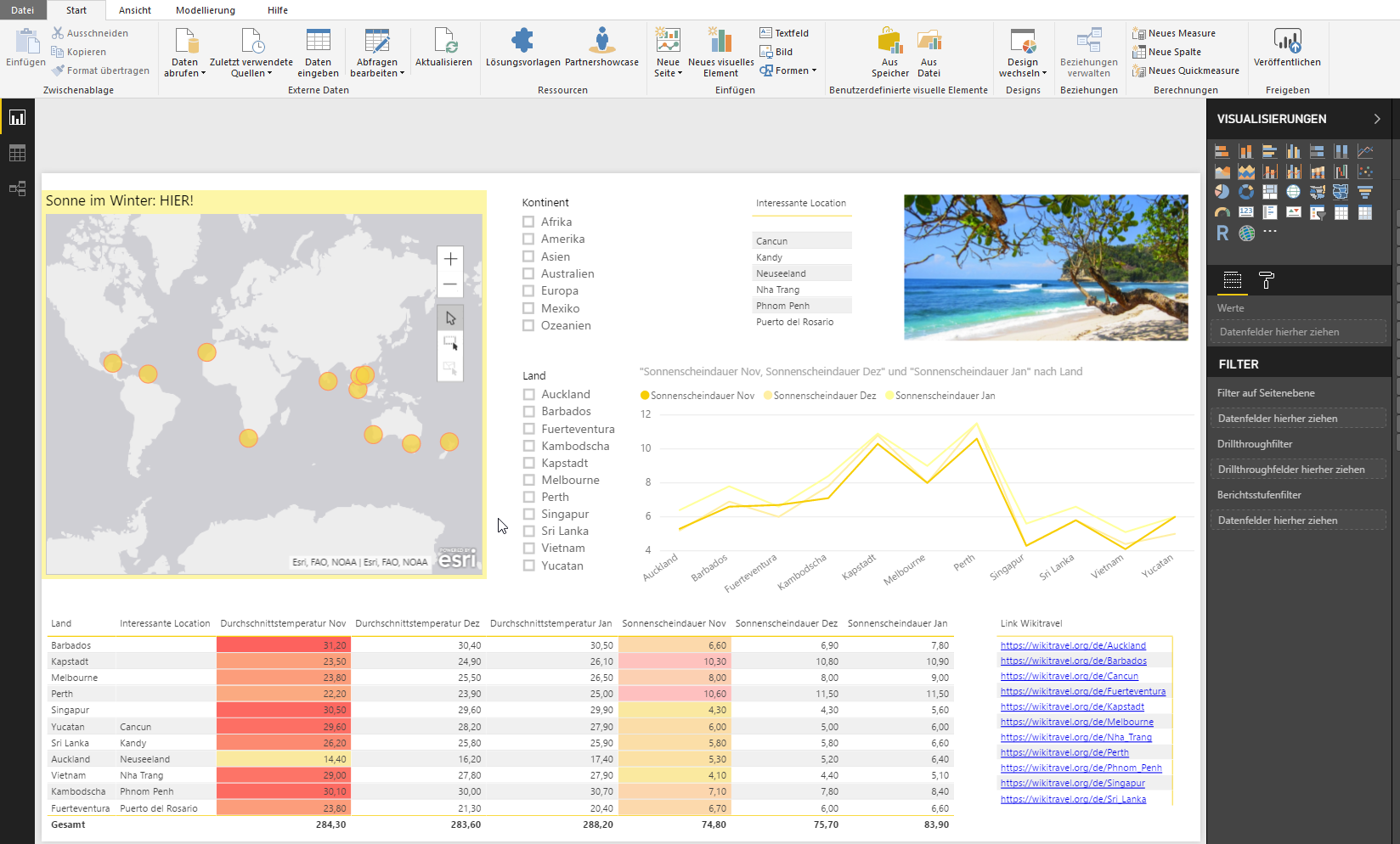Open the Hilfe ribbon tab
This screenshot has width=1400, height=844.
(278, 10)
